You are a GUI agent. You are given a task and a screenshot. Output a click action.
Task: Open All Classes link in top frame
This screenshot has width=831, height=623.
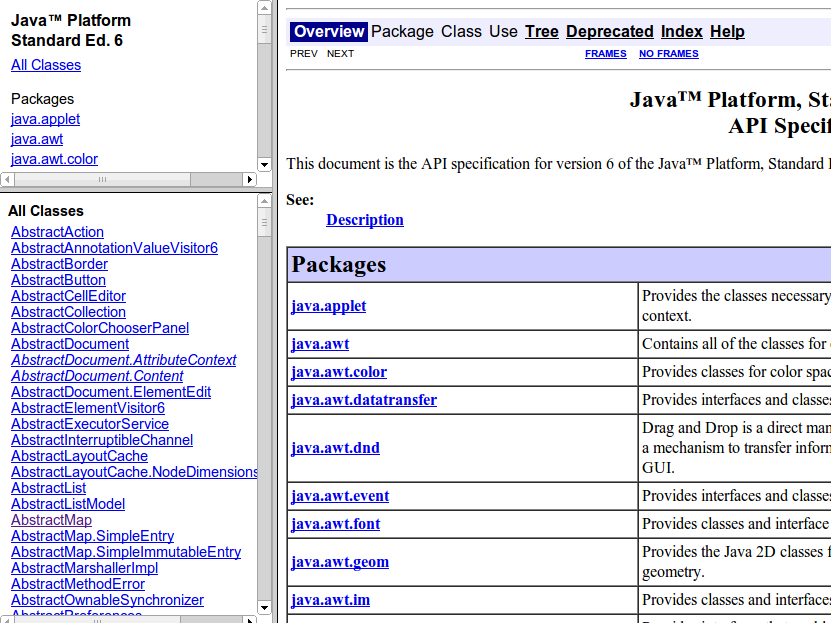click(x=46, y=65)
